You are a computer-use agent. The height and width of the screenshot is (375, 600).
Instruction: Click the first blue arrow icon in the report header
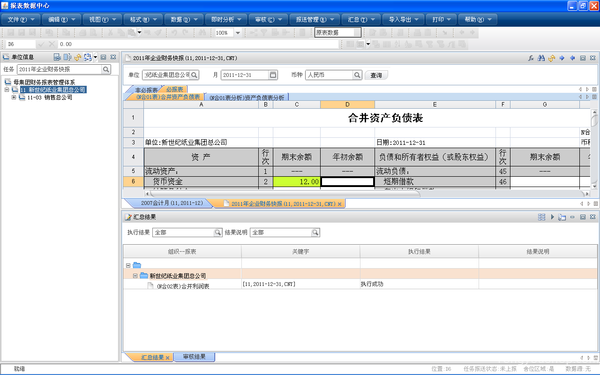point(562,58)
